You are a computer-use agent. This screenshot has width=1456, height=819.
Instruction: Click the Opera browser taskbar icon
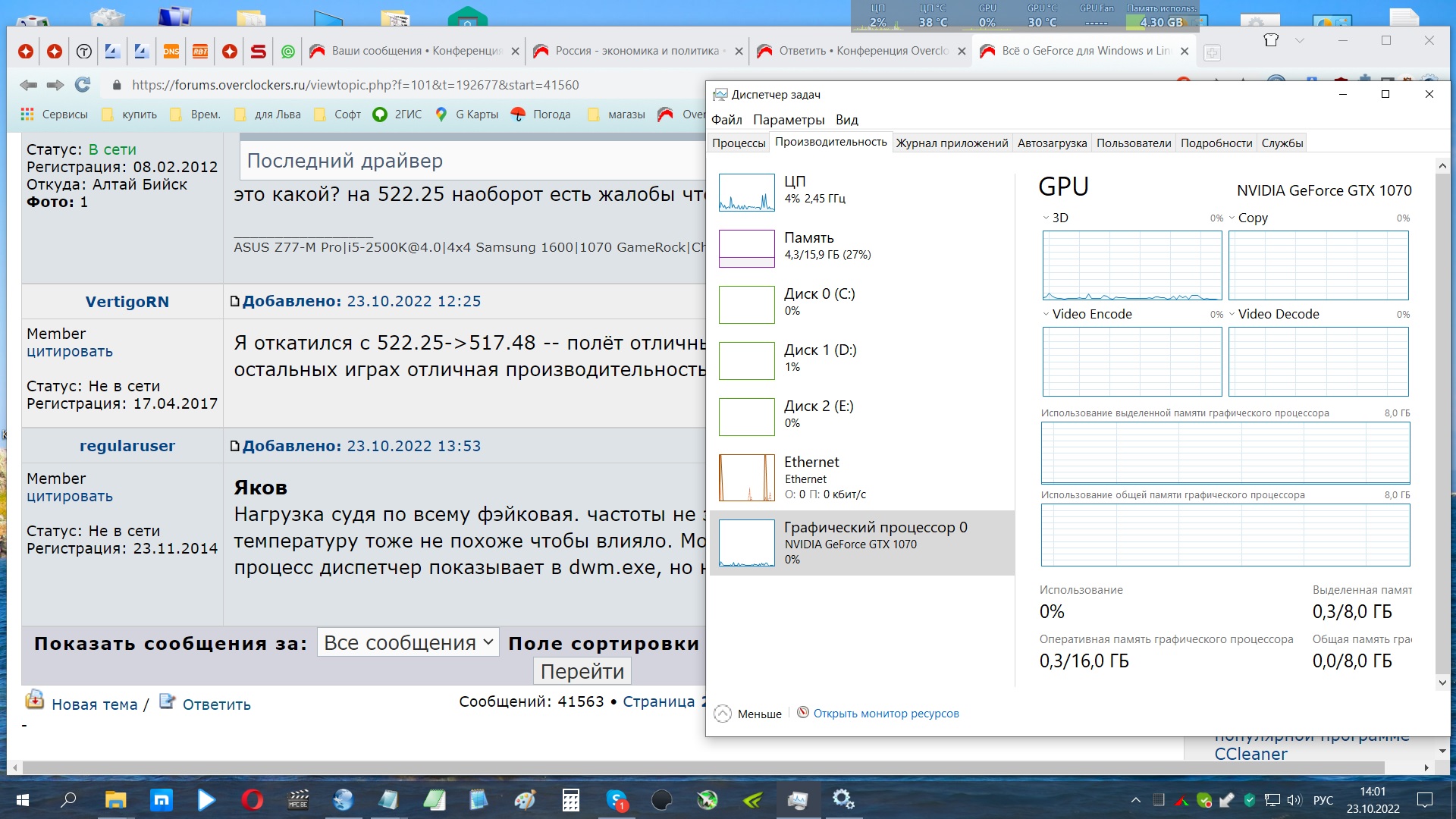[x=252, y=799]
